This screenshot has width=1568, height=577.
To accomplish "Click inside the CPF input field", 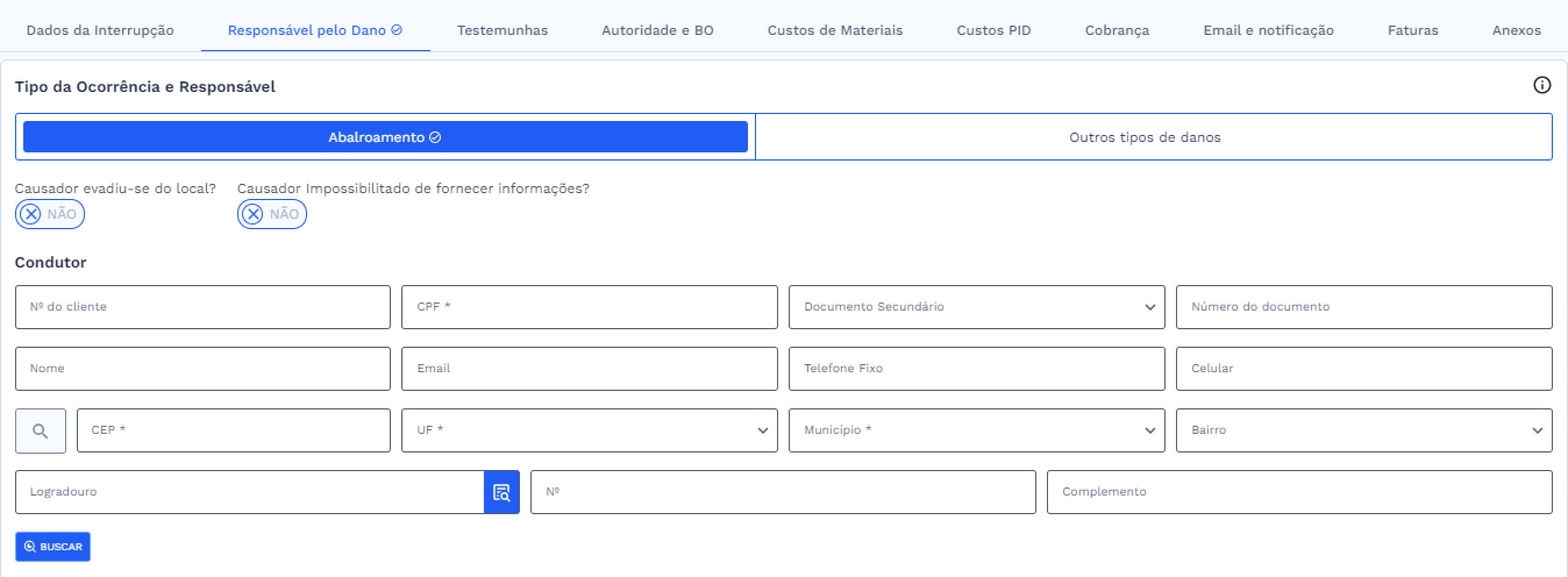I will tap(589, 307).
